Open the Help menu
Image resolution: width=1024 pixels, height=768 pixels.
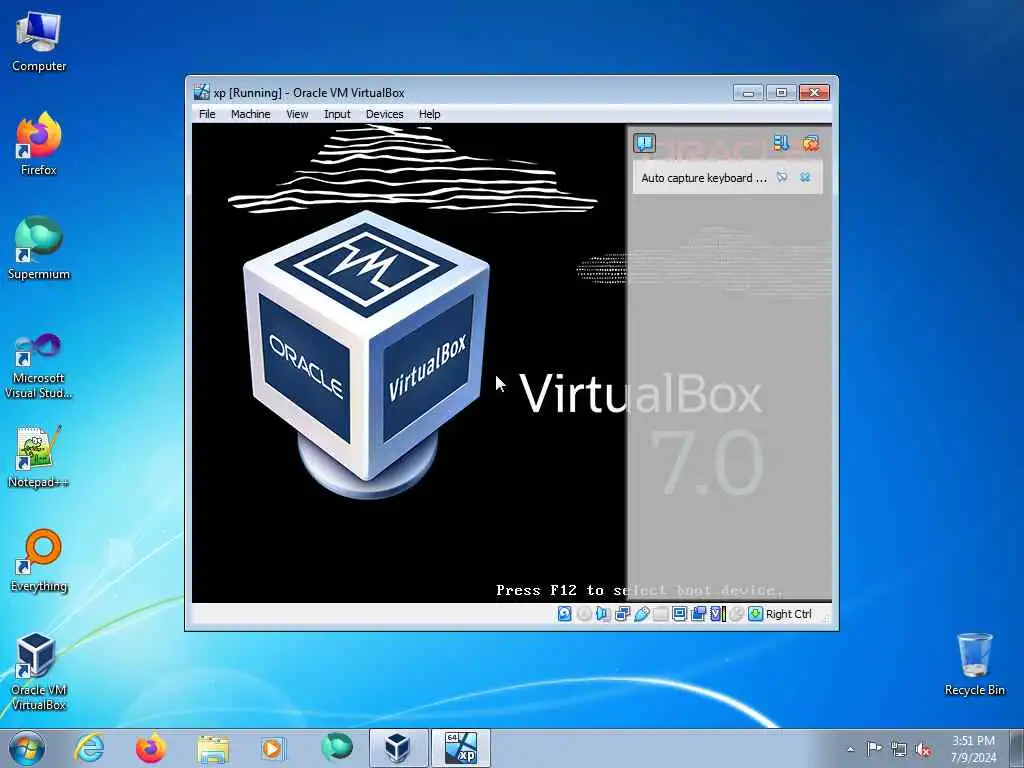tap(429, 114)
